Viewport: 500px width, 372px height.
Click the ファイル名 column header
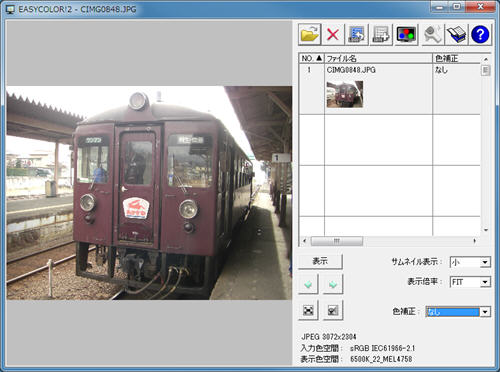click(378, 59)
